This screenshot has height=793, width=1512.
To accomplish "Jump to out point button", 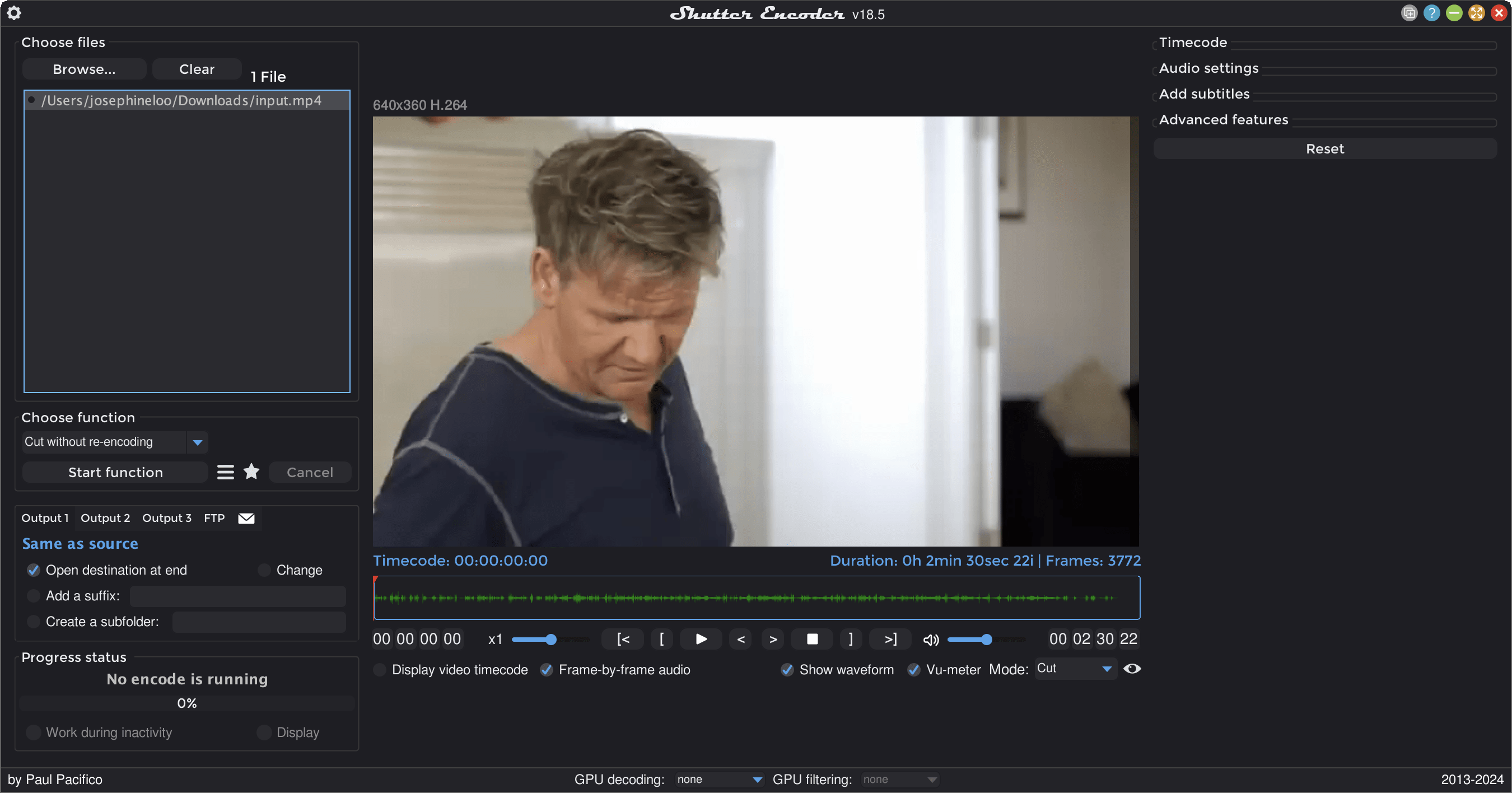I will click(890, 638).
